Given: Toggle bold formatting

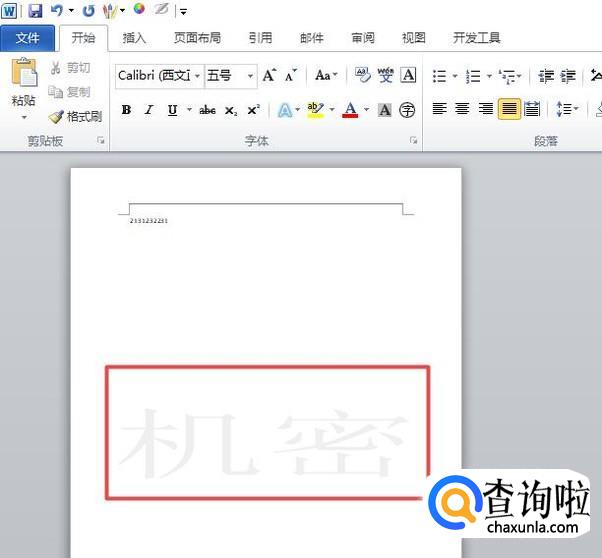Looking at the screenshot, I should 126,110.
